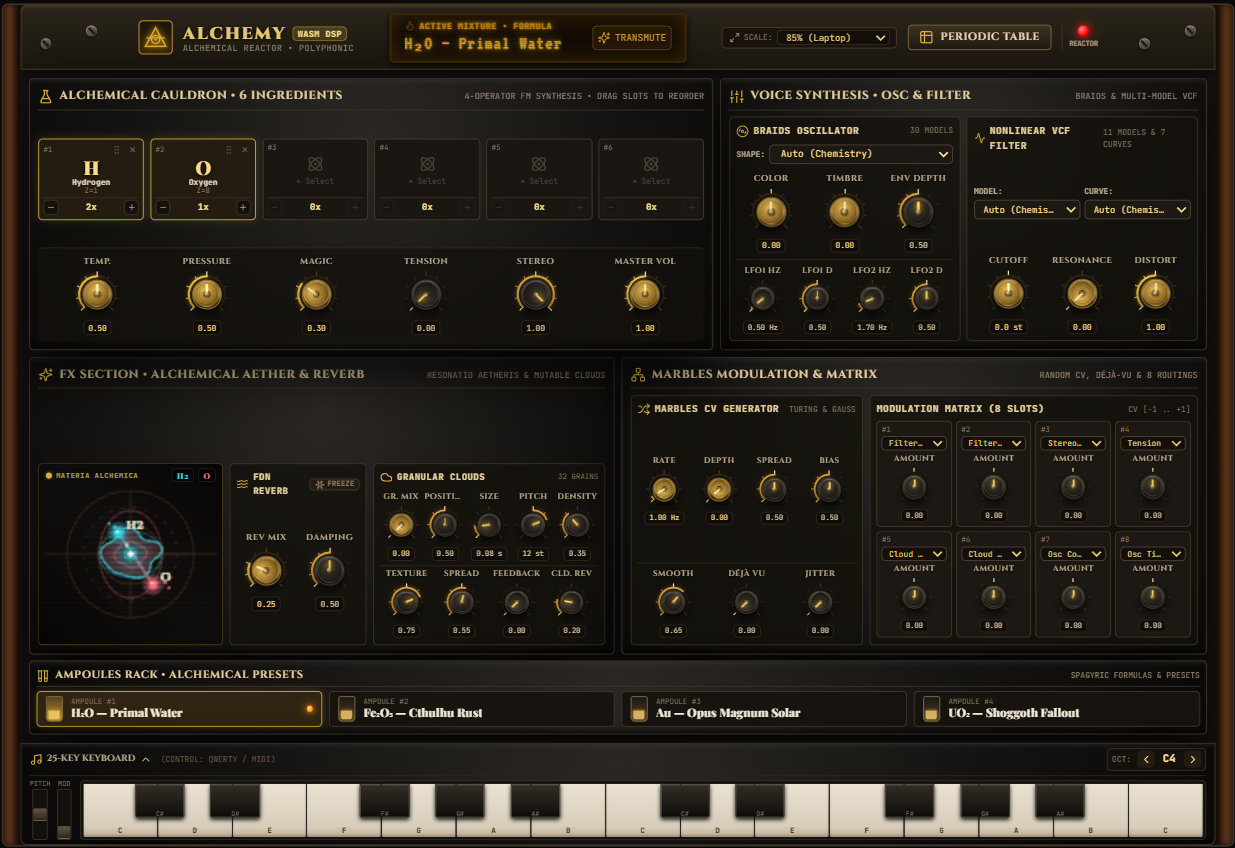Decrease Oxygen count with minus button
This screenshot has height=848, width=1235.
[163, 207]
